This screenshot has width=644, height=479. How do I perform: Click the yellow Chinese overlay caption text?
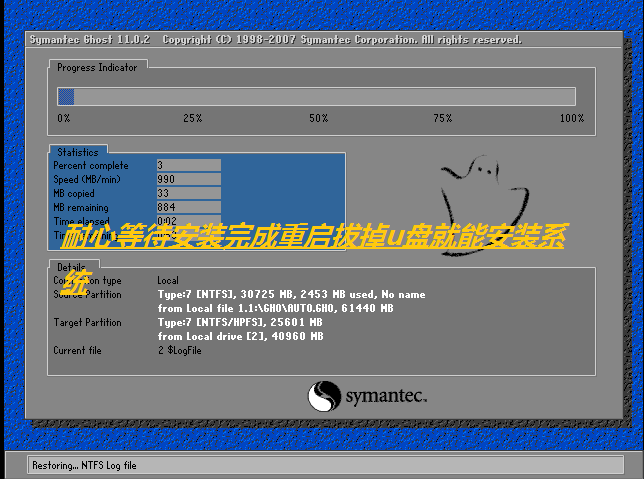312,240
